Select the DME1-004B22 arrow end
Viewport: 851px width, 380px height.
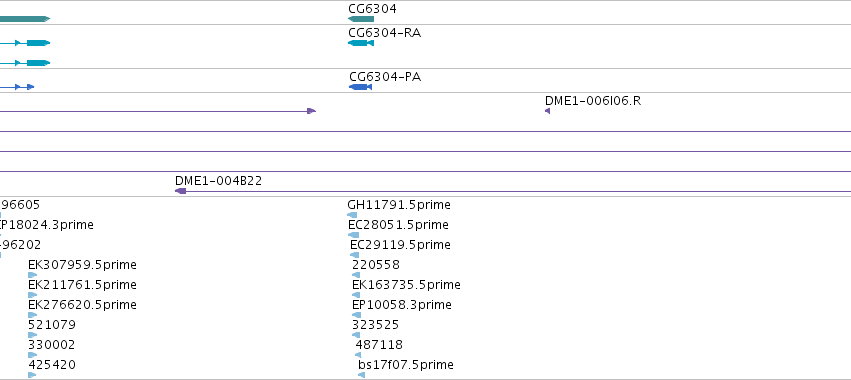(181, 191)
